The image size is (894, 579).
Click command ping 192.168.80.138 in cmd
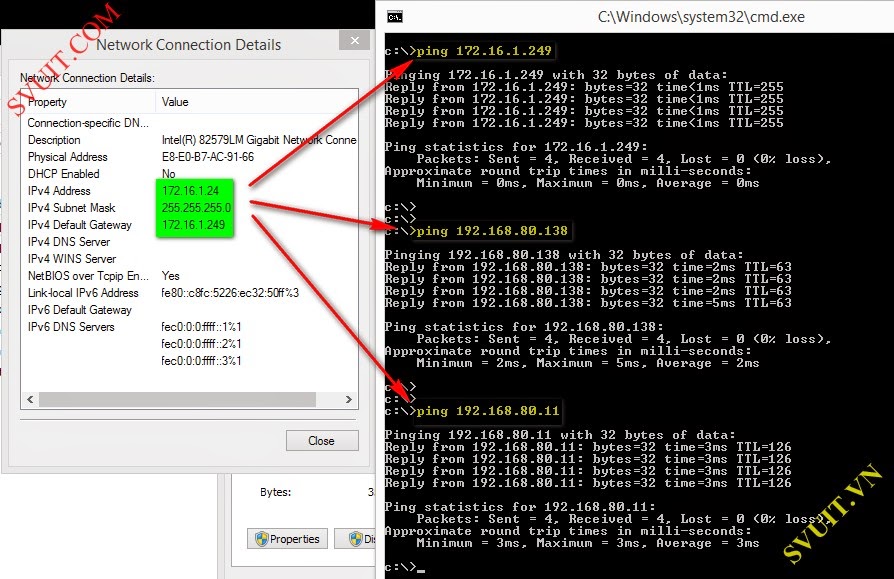(492, 231)
